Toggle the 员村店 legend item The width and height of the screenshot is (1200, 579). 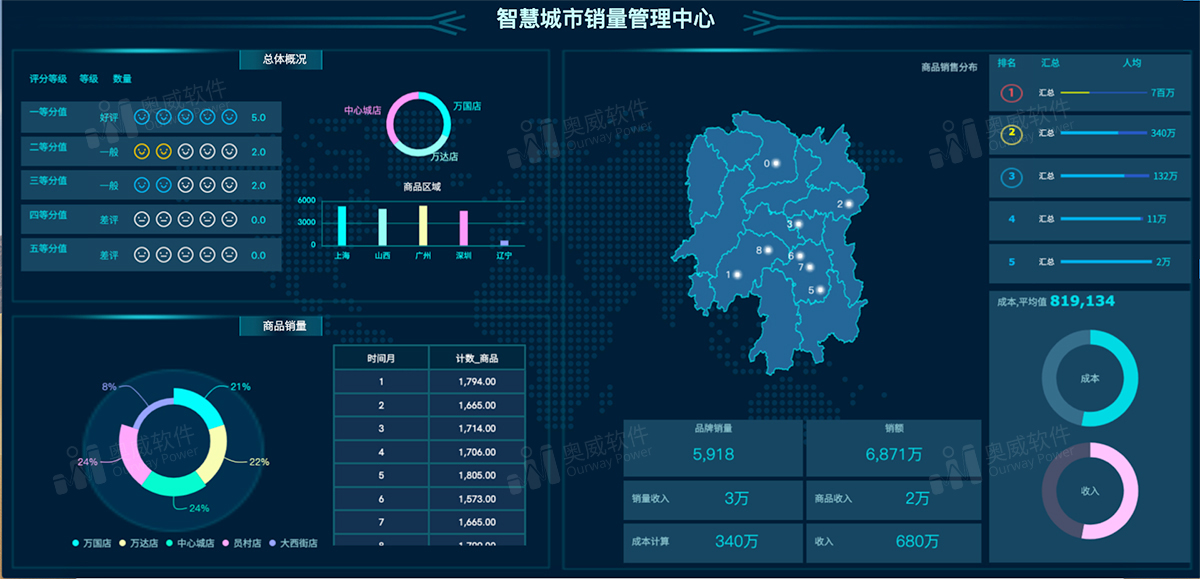pyautogui.click(x=241, y=543)
